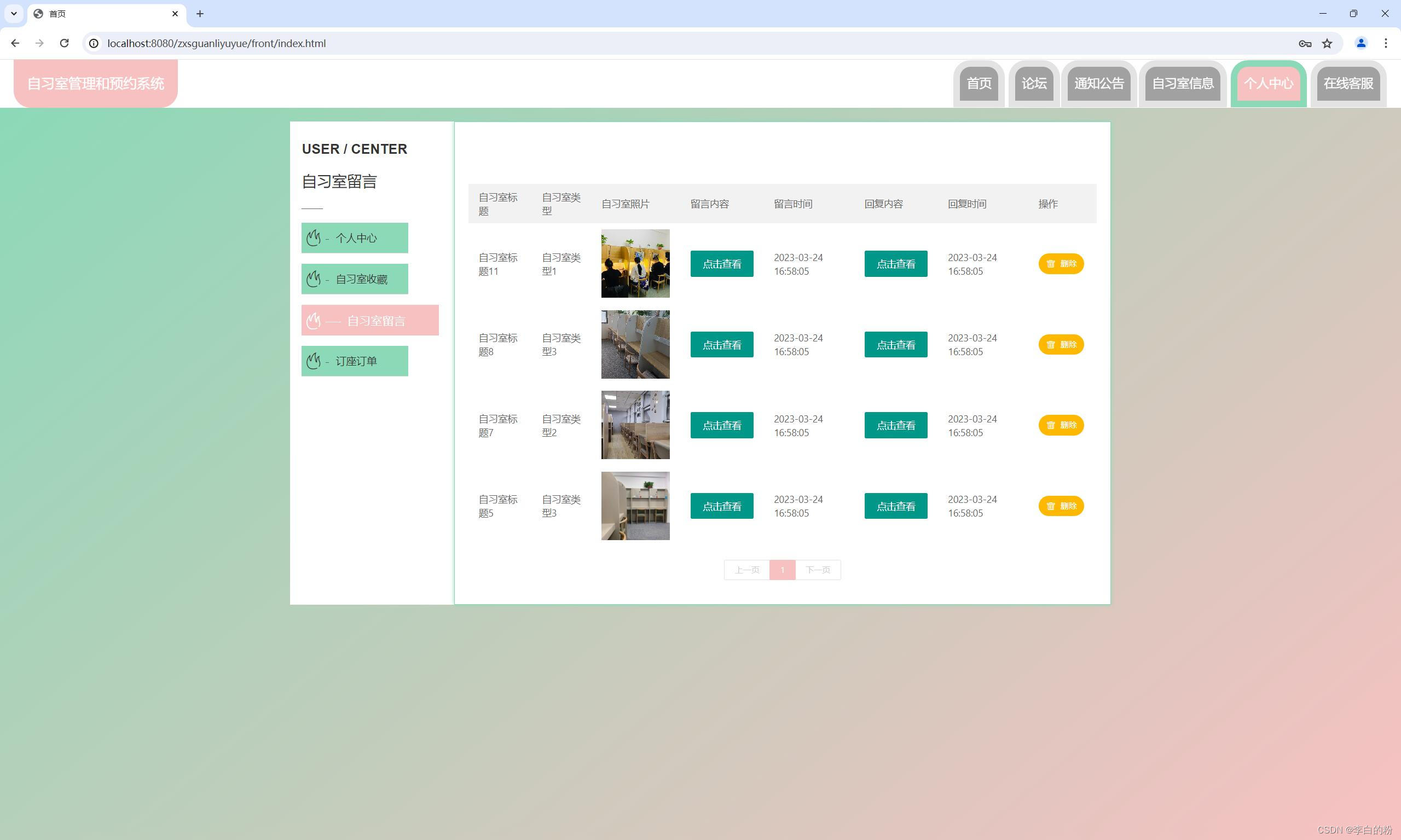Delete the 自习室标题7 message

point(1061,425)
